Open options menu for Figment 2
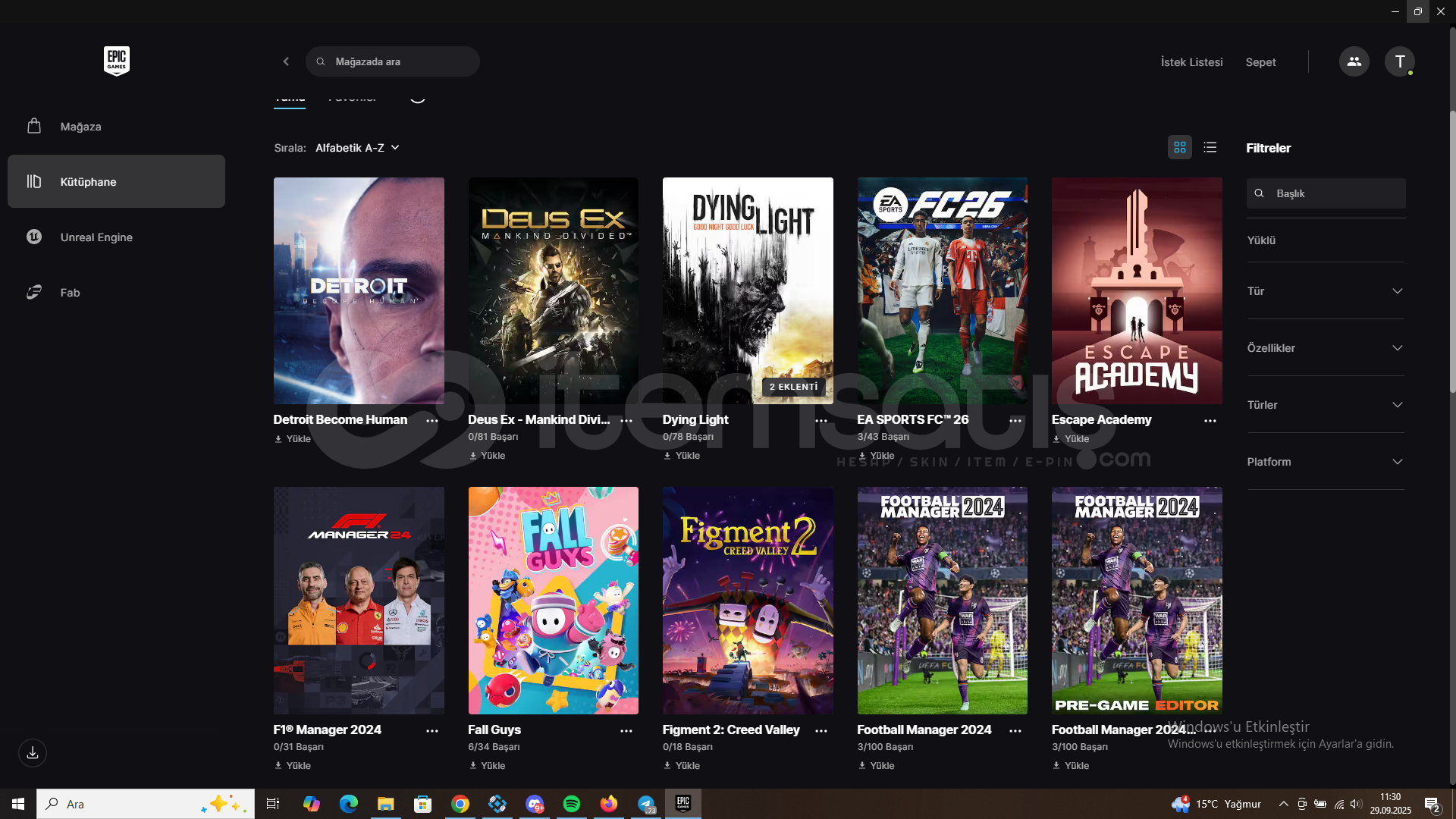 click(821, 730)
